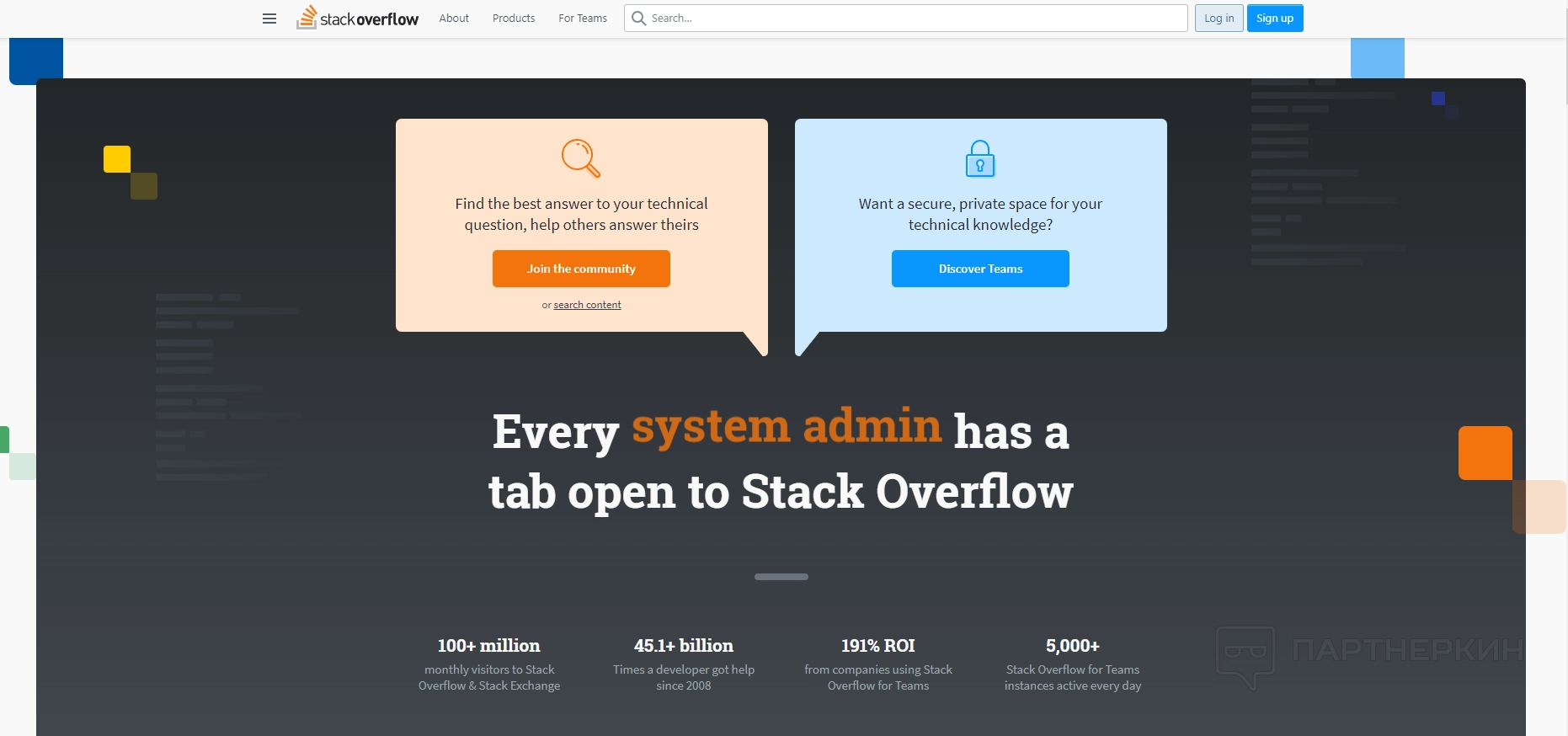Click the blue padlock icon
This screenshot has height=736, width=1568.
980,158
